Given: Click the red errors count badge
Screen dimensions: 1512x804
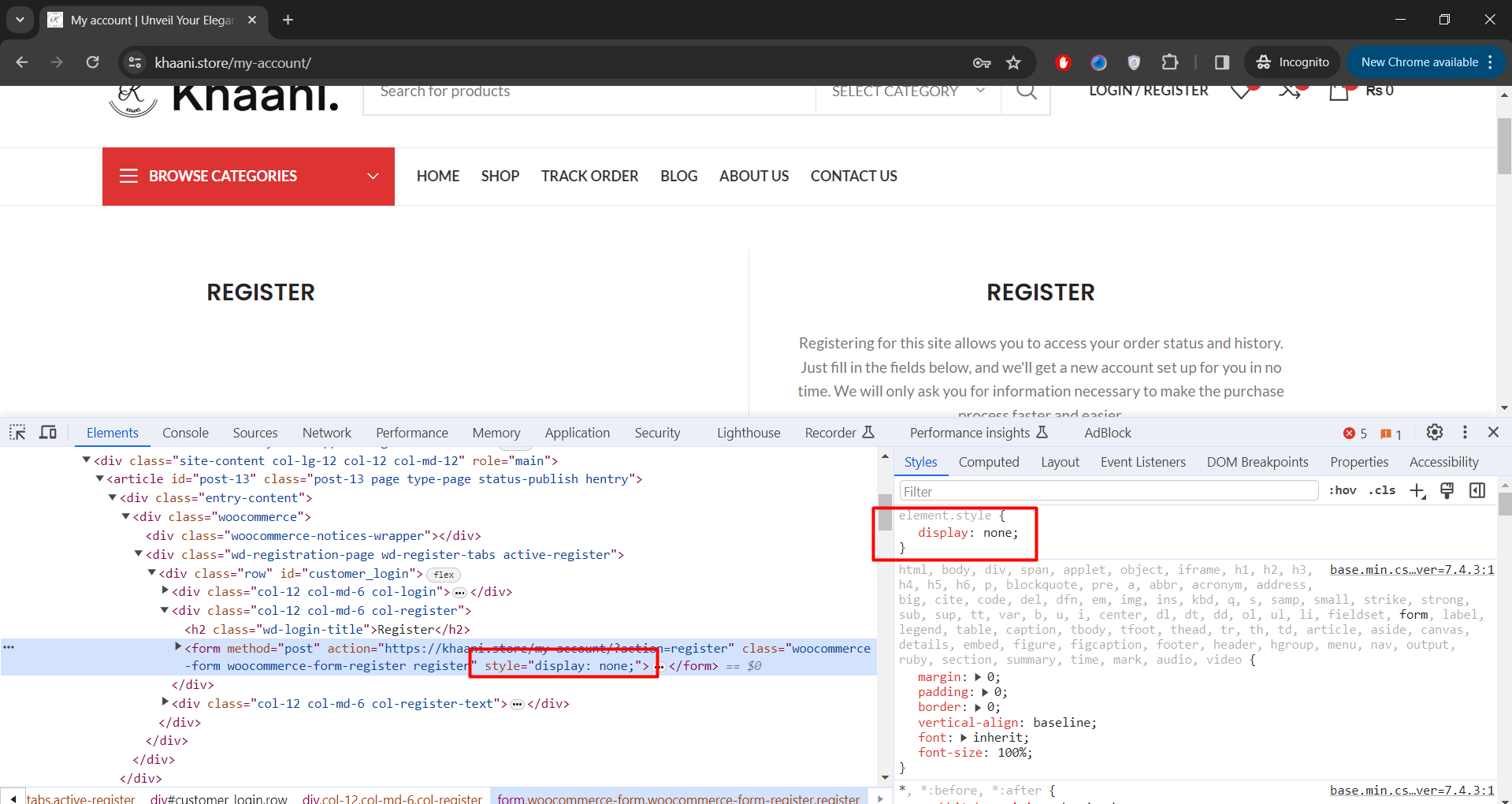Looking at the screenshot, I should click(1355, 434).
